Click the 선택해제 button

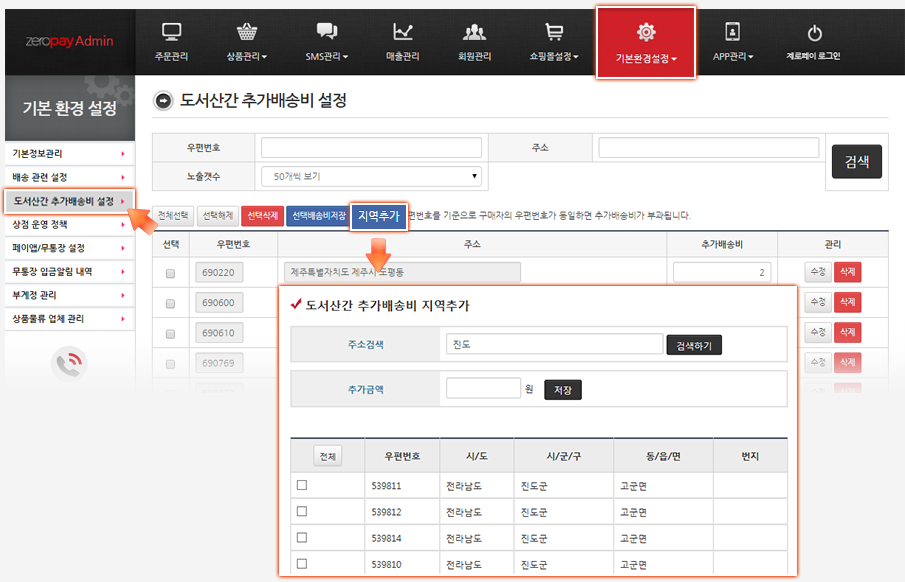coord(218,216)
